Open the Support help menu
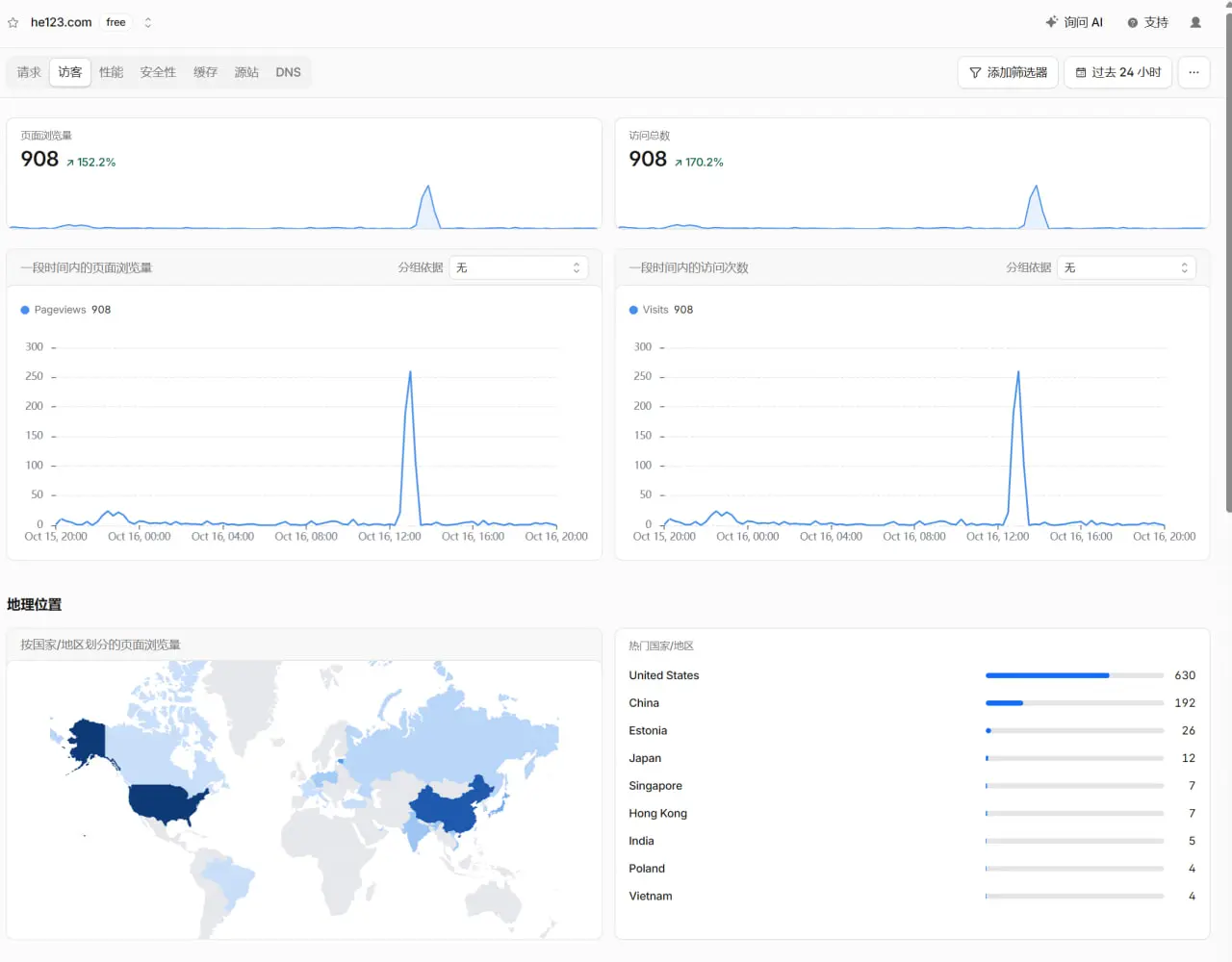Viewport: 1232px width, 962px height. [x=1147, y=22]
